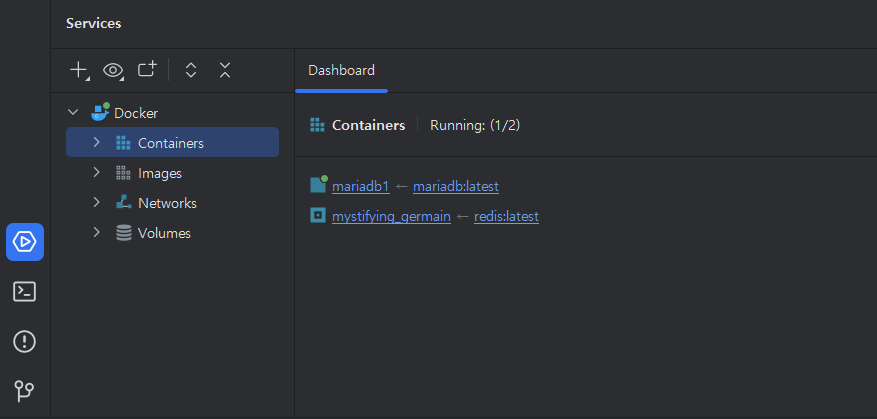The width and height of the screenshot is (877, 419).
Task: Open the Services tool window icon
Action: [25, 242]
